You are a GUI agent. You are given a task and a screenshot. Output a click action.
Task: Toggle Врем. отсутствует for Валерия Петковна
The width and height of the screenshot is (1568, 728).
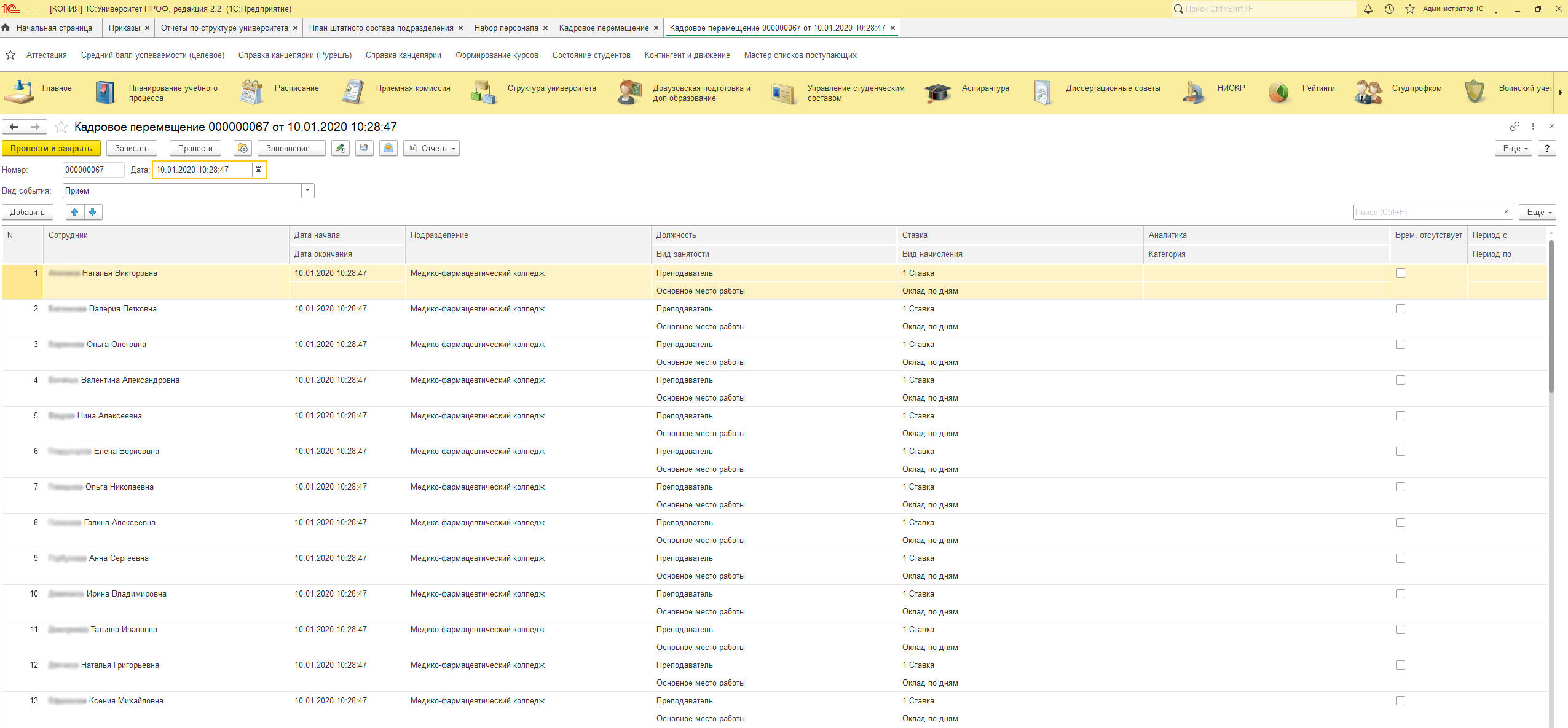(1400, 309)
